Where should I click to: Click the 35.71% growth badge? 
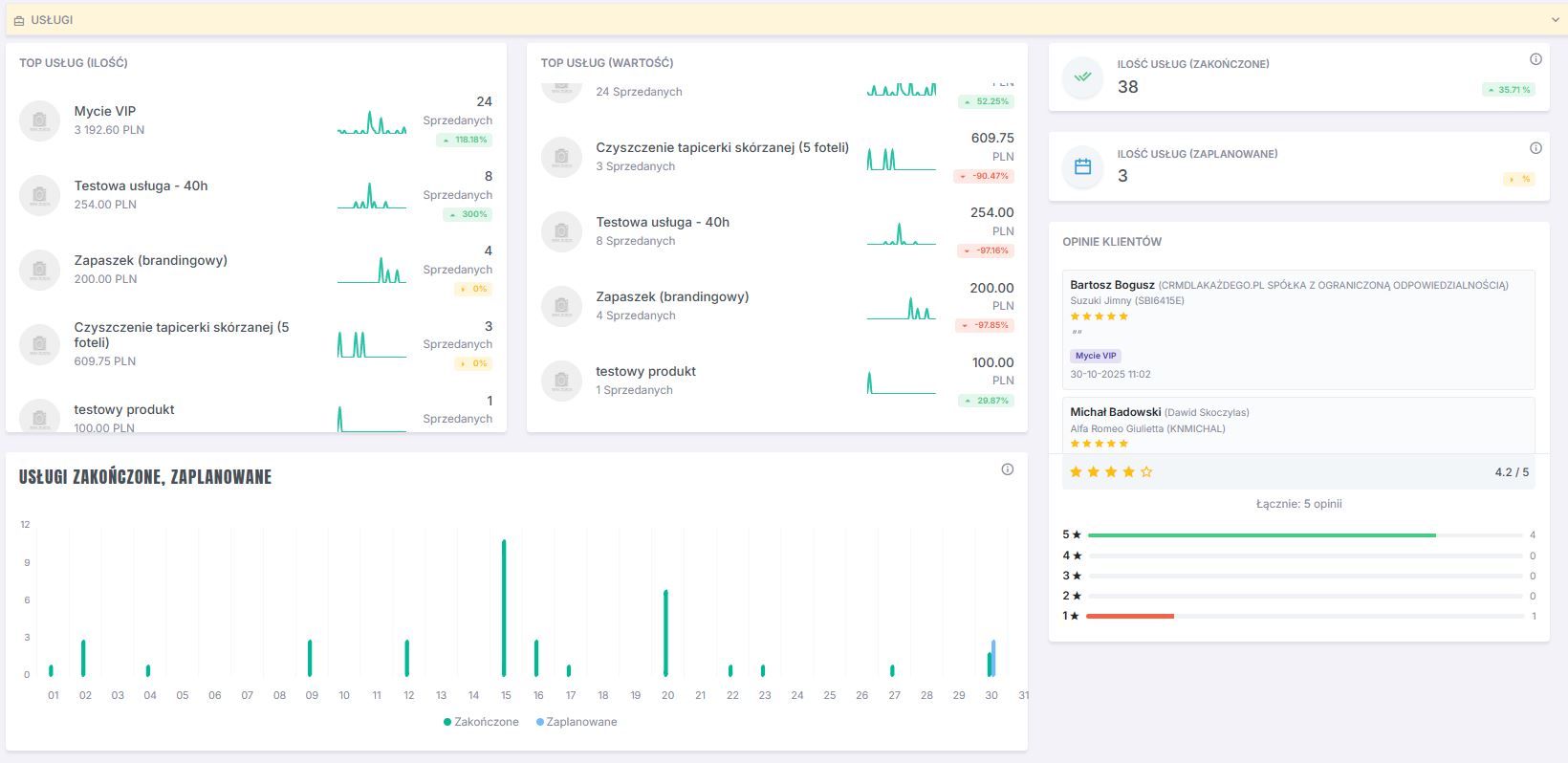pos(1509,90)
